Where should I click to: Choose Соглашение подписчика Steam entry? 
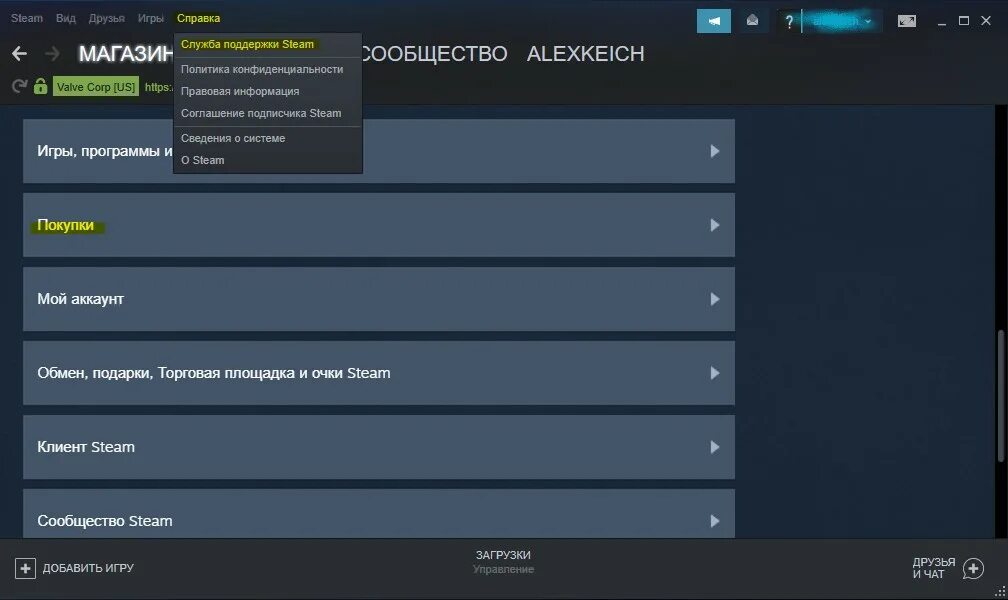tap(267, 113)
